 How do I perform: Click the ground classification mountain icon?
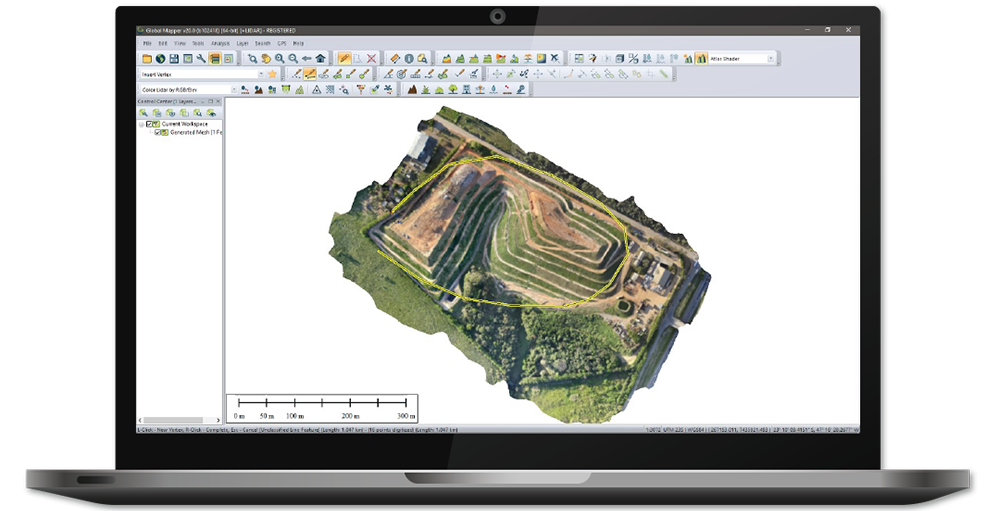click(412, 89)
